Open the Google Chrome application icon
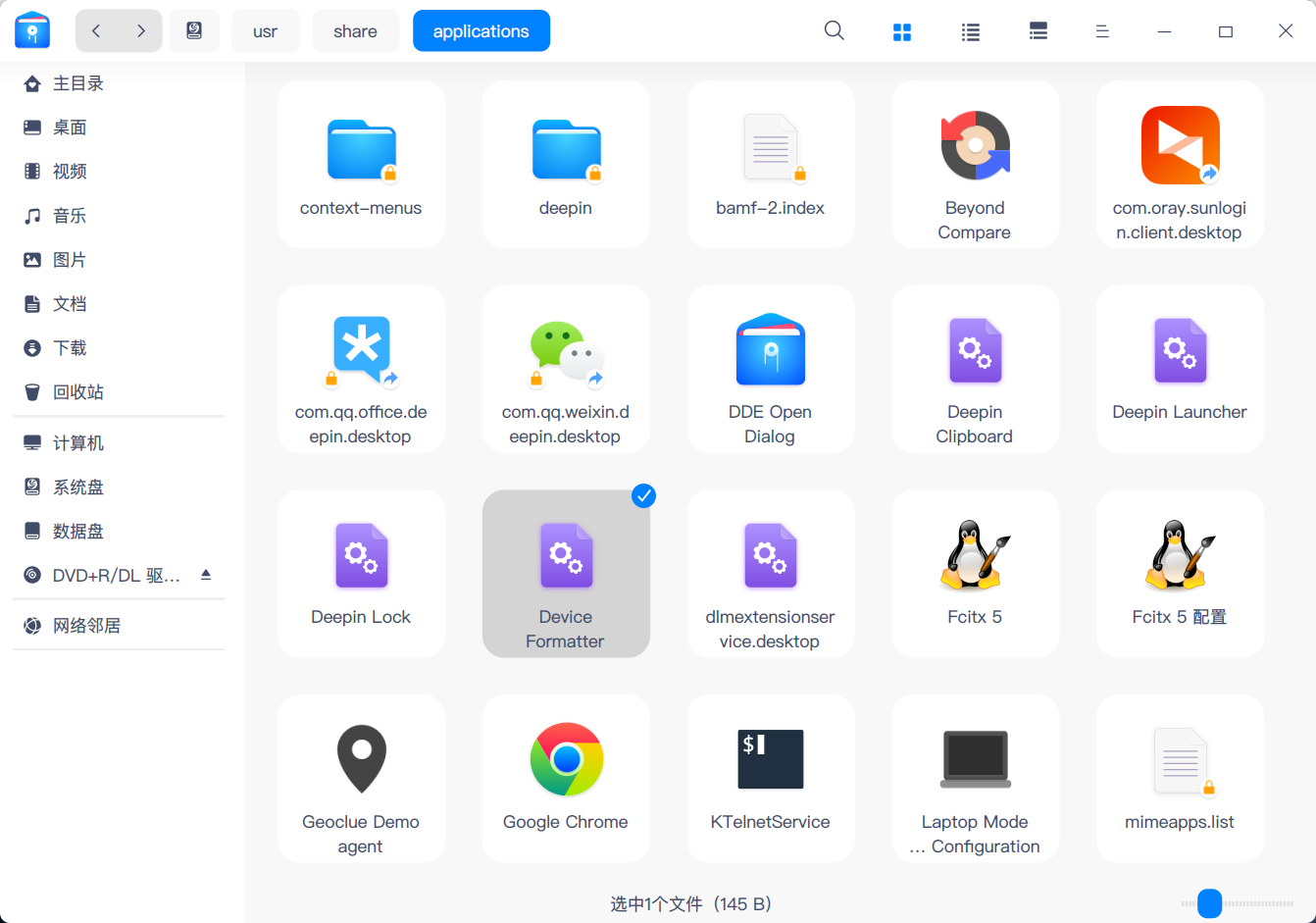 point(566,758)
